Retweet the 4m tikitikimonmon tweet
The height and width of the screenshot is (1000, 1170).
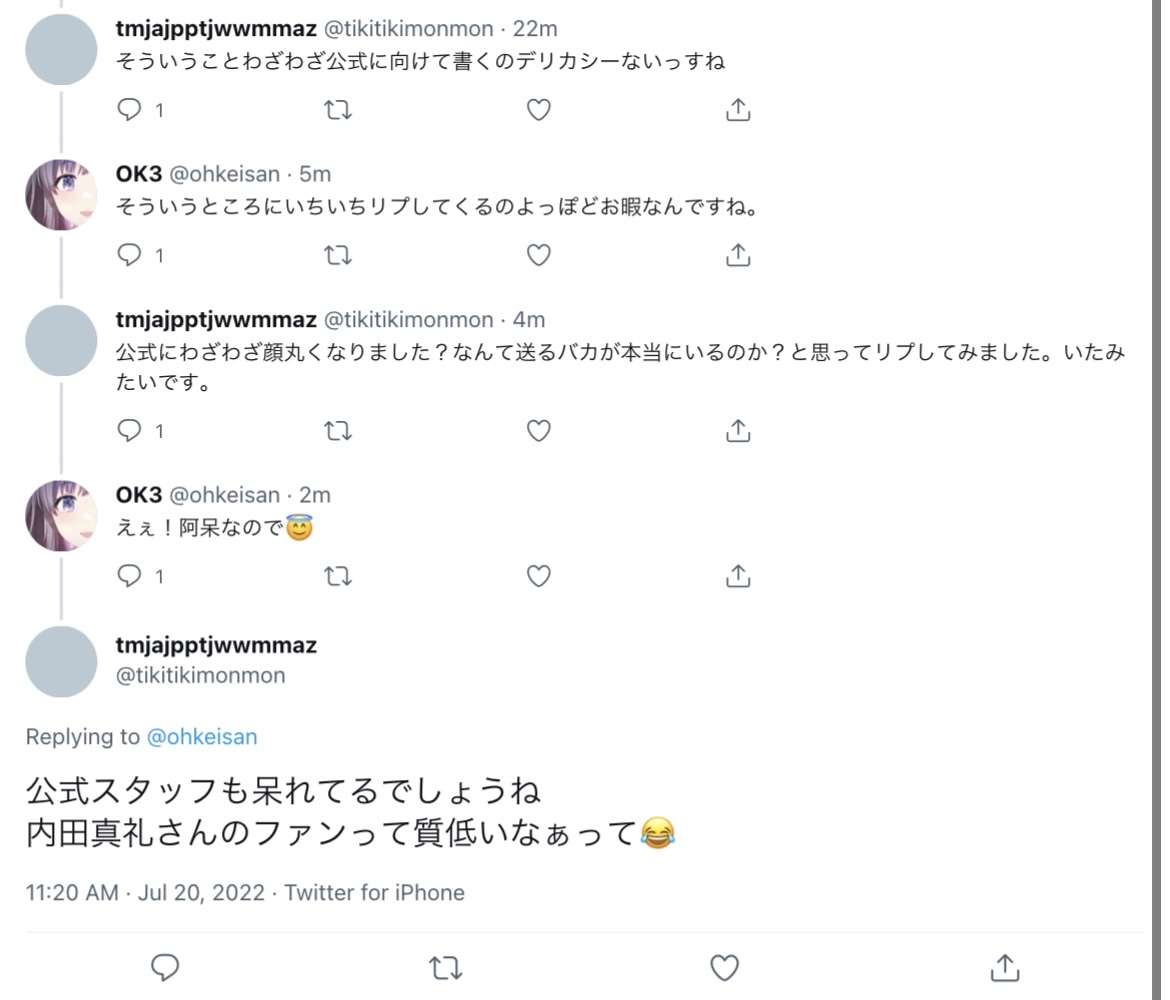point(339,430)
